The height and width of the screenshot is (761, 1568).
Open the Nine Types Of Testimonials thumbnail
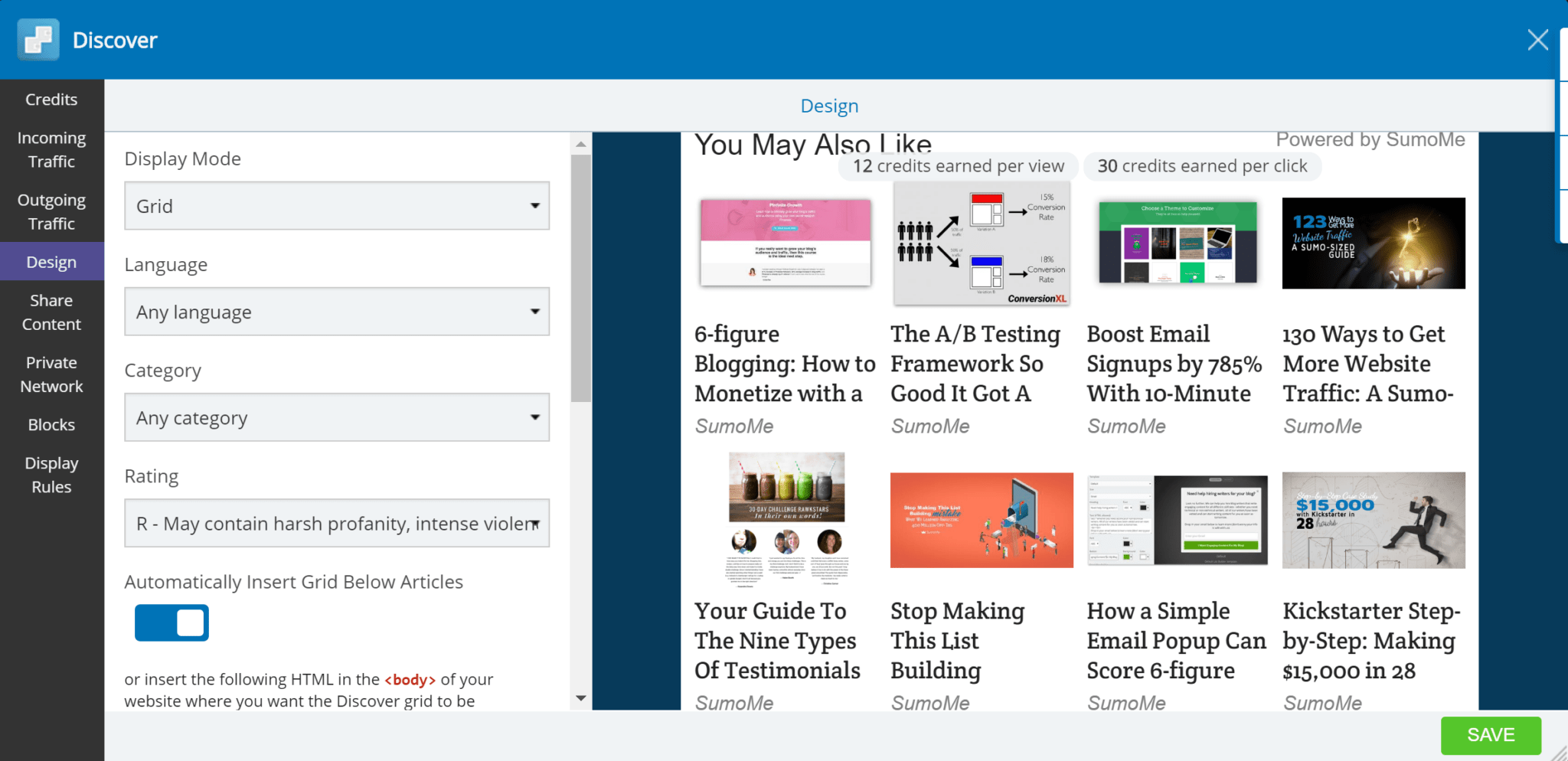[786, 520]
